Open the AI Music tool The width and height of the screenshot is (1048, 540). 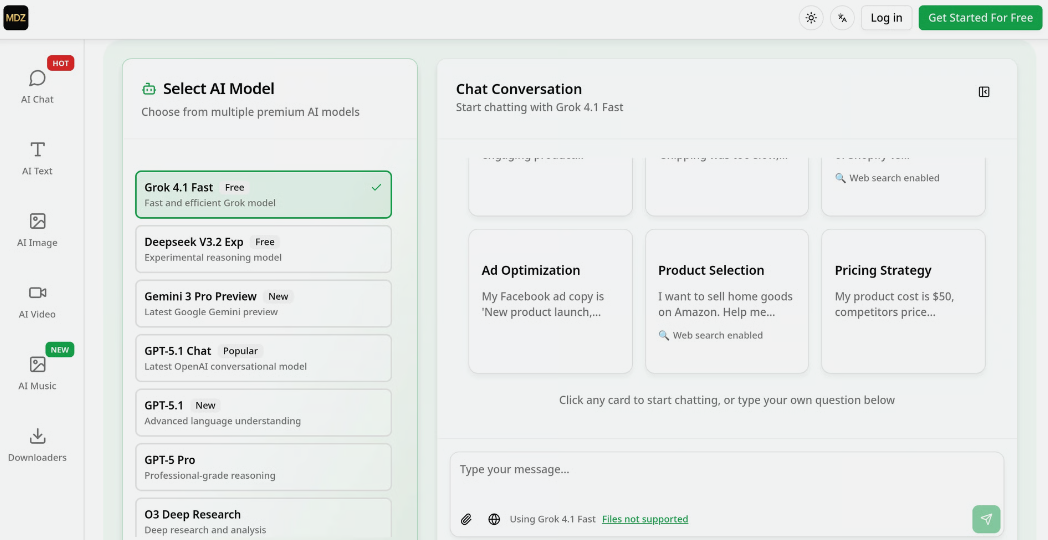(37, 372)
